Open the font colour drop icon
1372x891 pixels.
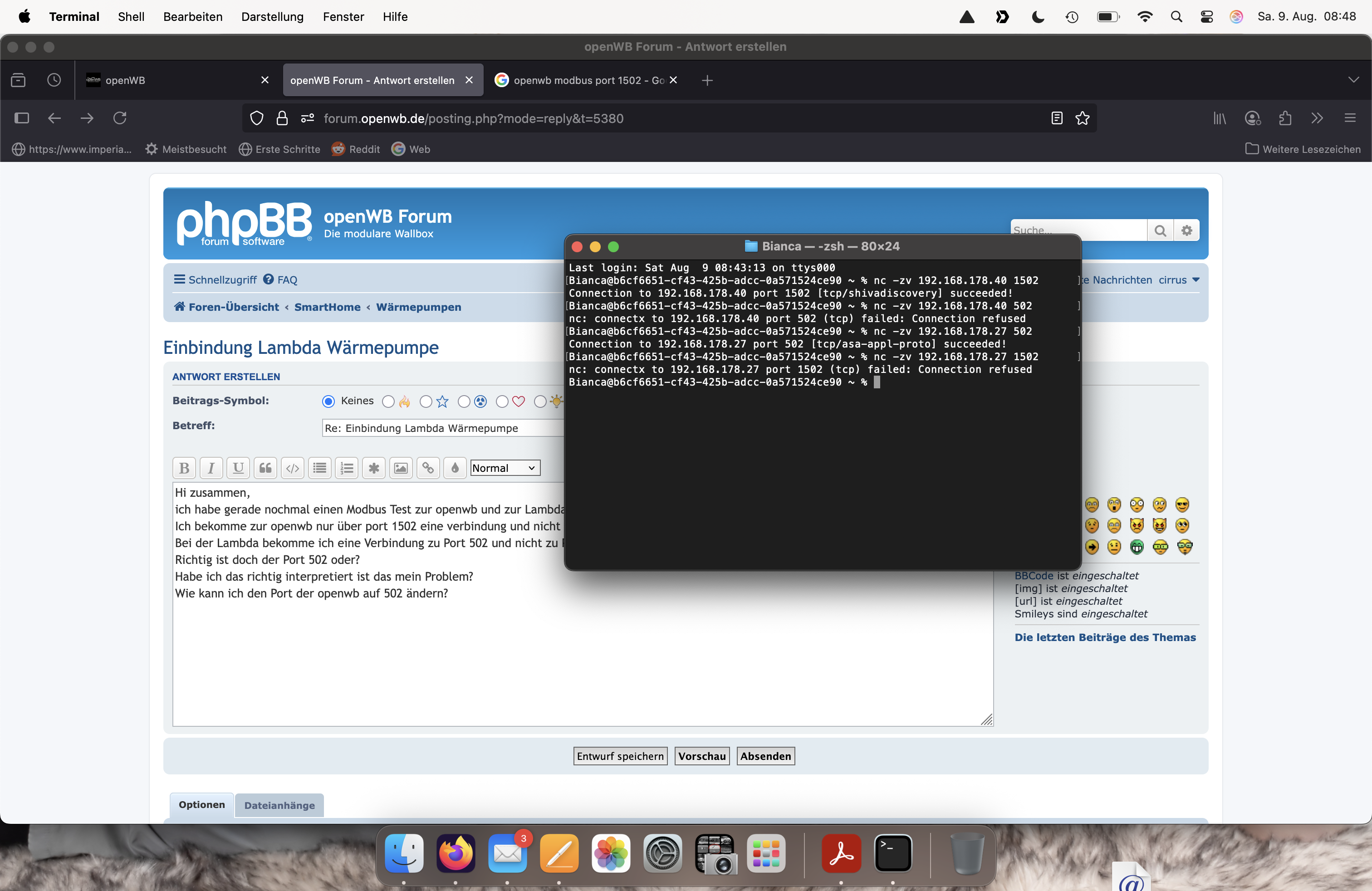[x=455, y=468]
